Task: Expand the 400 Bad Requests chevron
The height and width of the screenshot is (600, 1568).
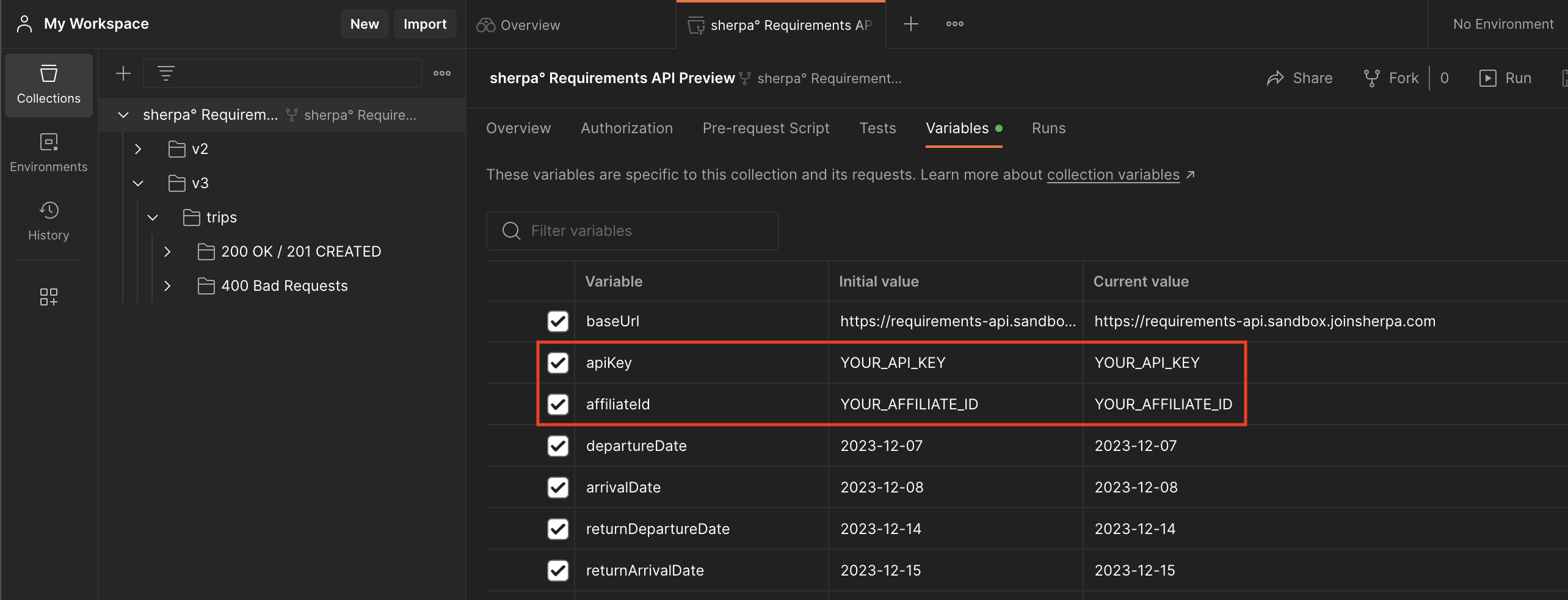Action: pyautogui.click(x=167, y=286)
